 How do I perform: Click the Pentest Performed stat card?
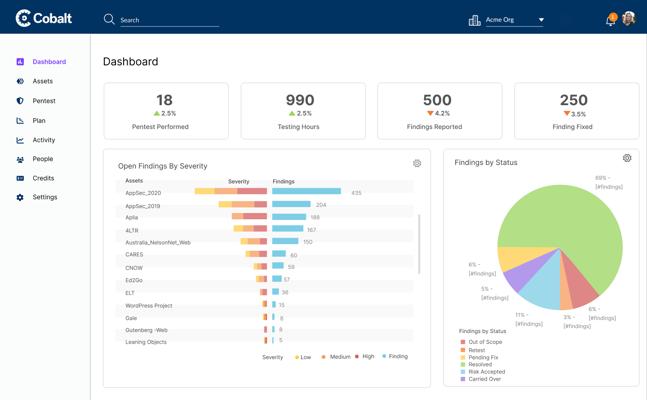(166, 110)
